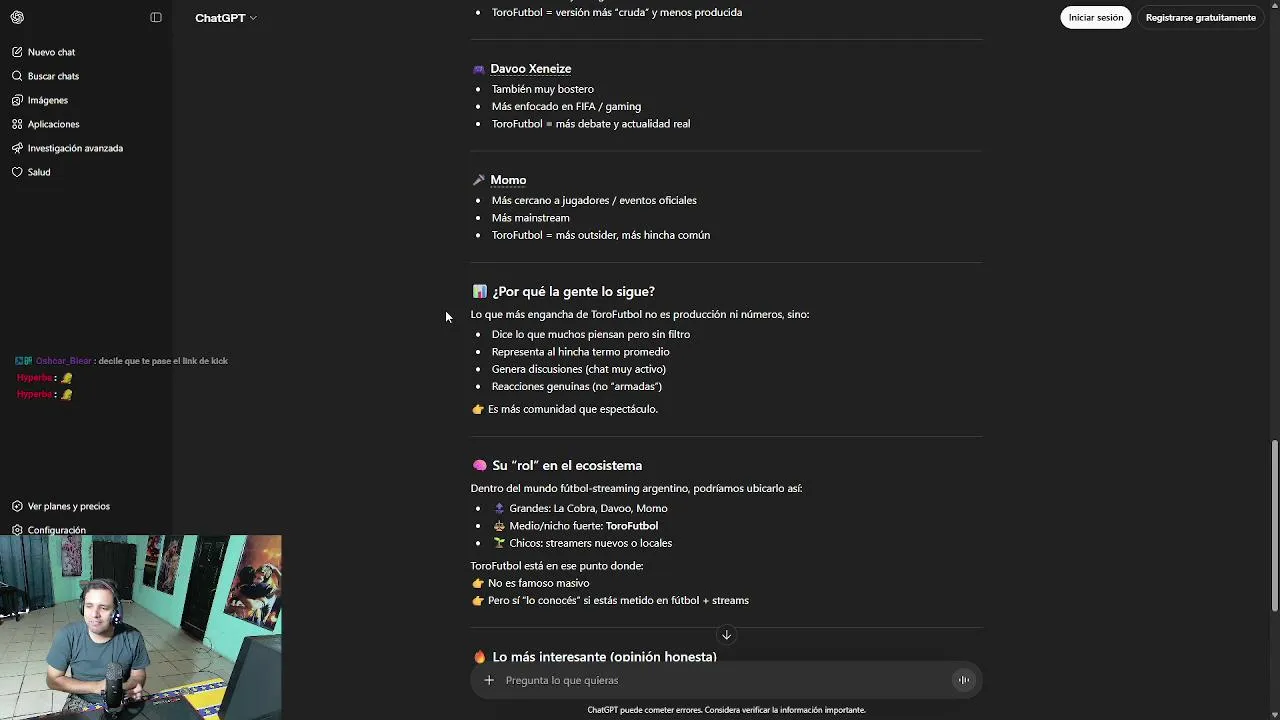Screen dimensions: 1280x720
Task: Open the ChatGPT model dropdown
Action: pyautogui.click(x=225, y=18)
